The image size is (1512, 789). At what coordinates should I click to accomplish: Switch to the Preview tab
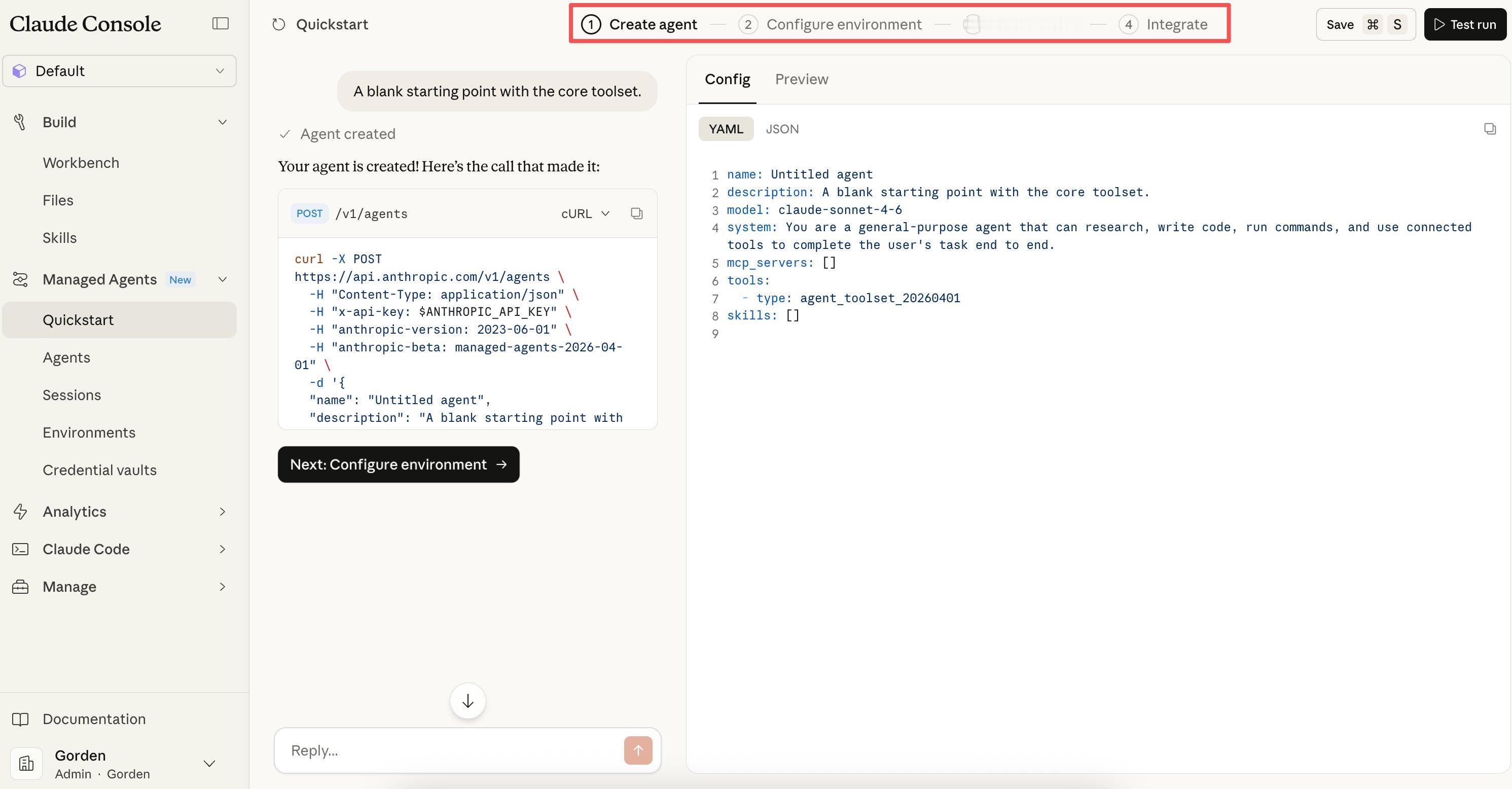point(801,79)
